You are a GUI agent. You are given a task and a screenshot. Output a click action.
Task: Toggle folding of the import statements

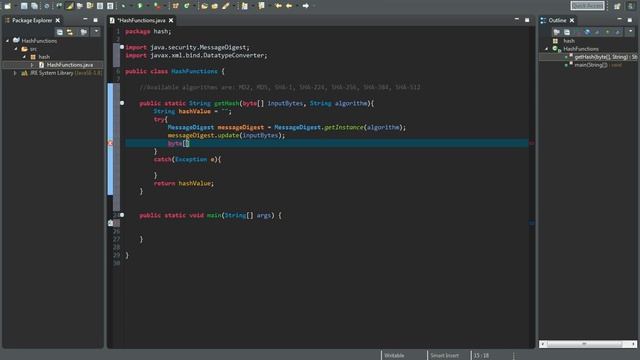[x=122, y=47]
